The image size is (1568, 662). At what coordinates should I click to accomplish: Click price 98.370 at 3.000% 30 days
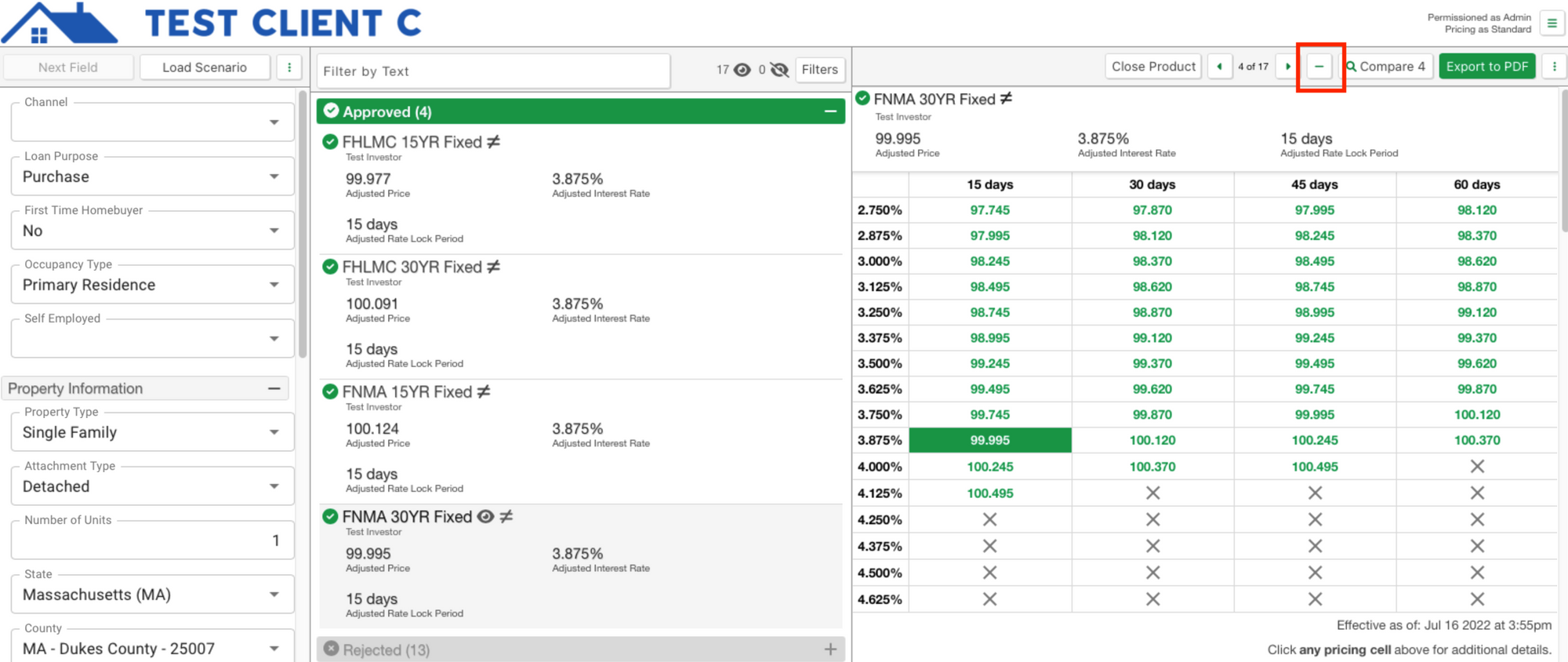tap(1152, 261)
